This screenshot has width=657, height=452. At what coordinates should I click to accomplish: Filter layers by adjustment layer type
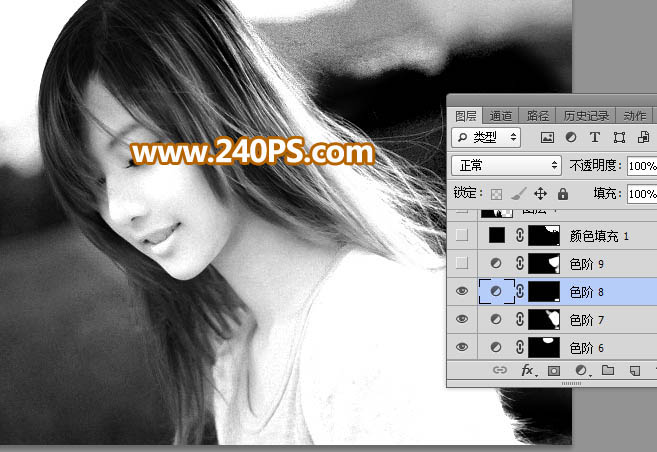pos(571,137)
